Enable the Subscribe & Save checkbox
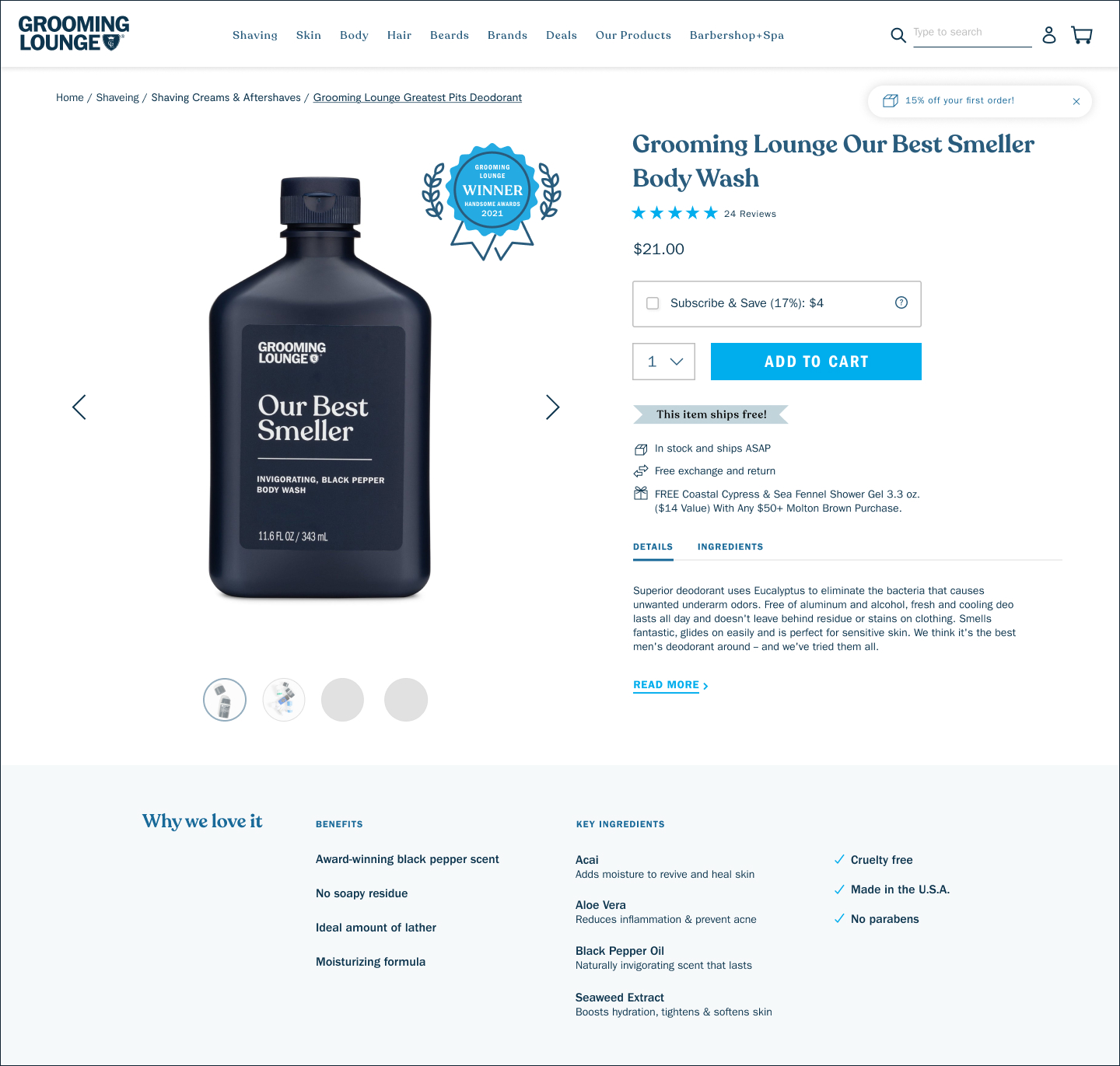 click(653, 303)
